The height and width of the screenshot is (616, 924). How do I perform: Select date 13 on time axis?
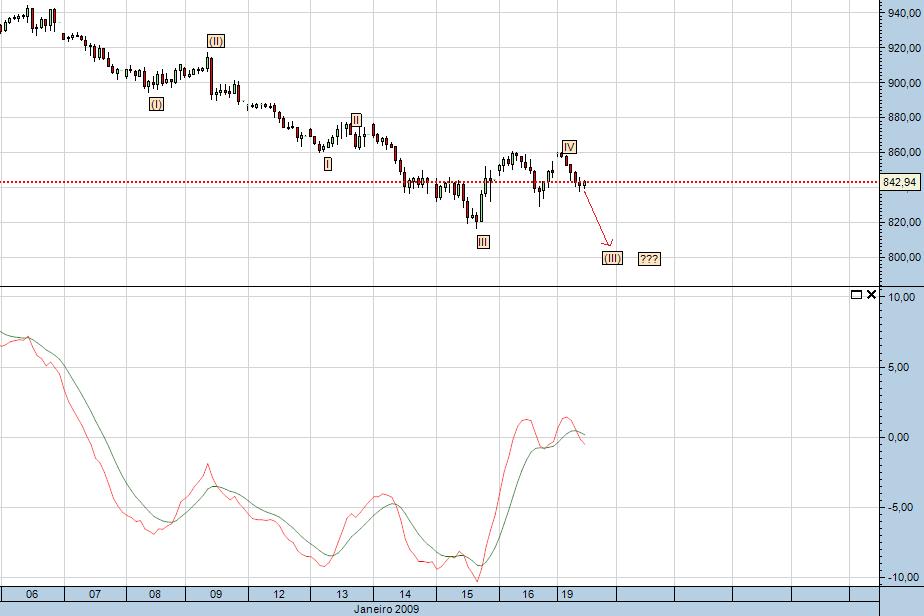click(342, 594)
